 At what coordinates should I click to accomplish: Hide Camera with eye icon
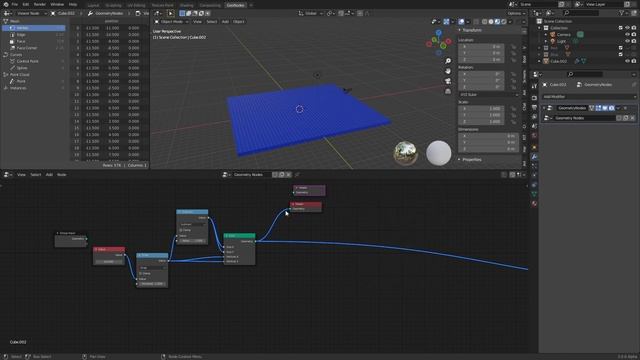(x=627, y=34)
